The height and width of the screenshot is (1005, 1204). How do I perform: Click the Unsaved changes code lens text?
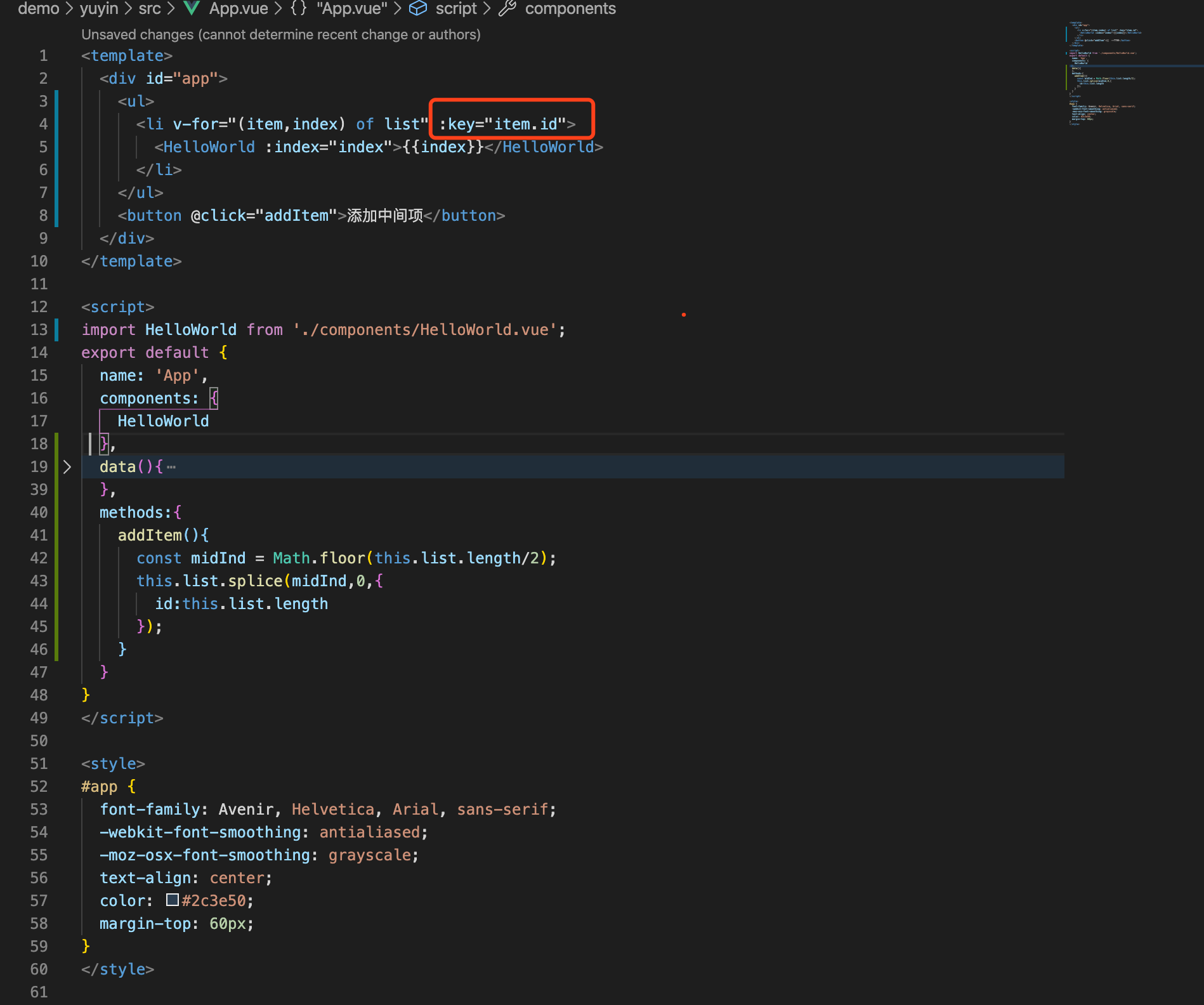(x=281, y=34)
